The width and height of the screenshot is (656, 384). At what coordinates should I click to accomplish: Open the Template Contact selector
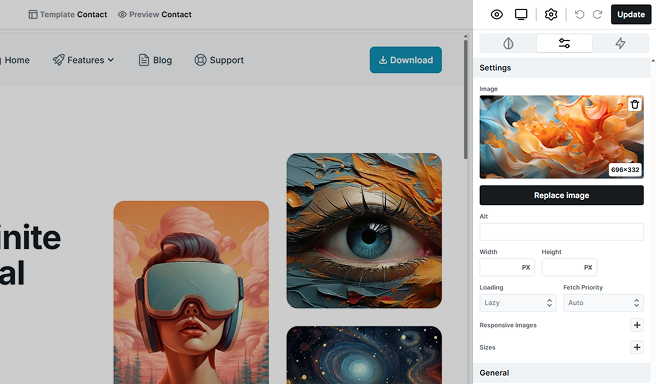coord(68,15)
